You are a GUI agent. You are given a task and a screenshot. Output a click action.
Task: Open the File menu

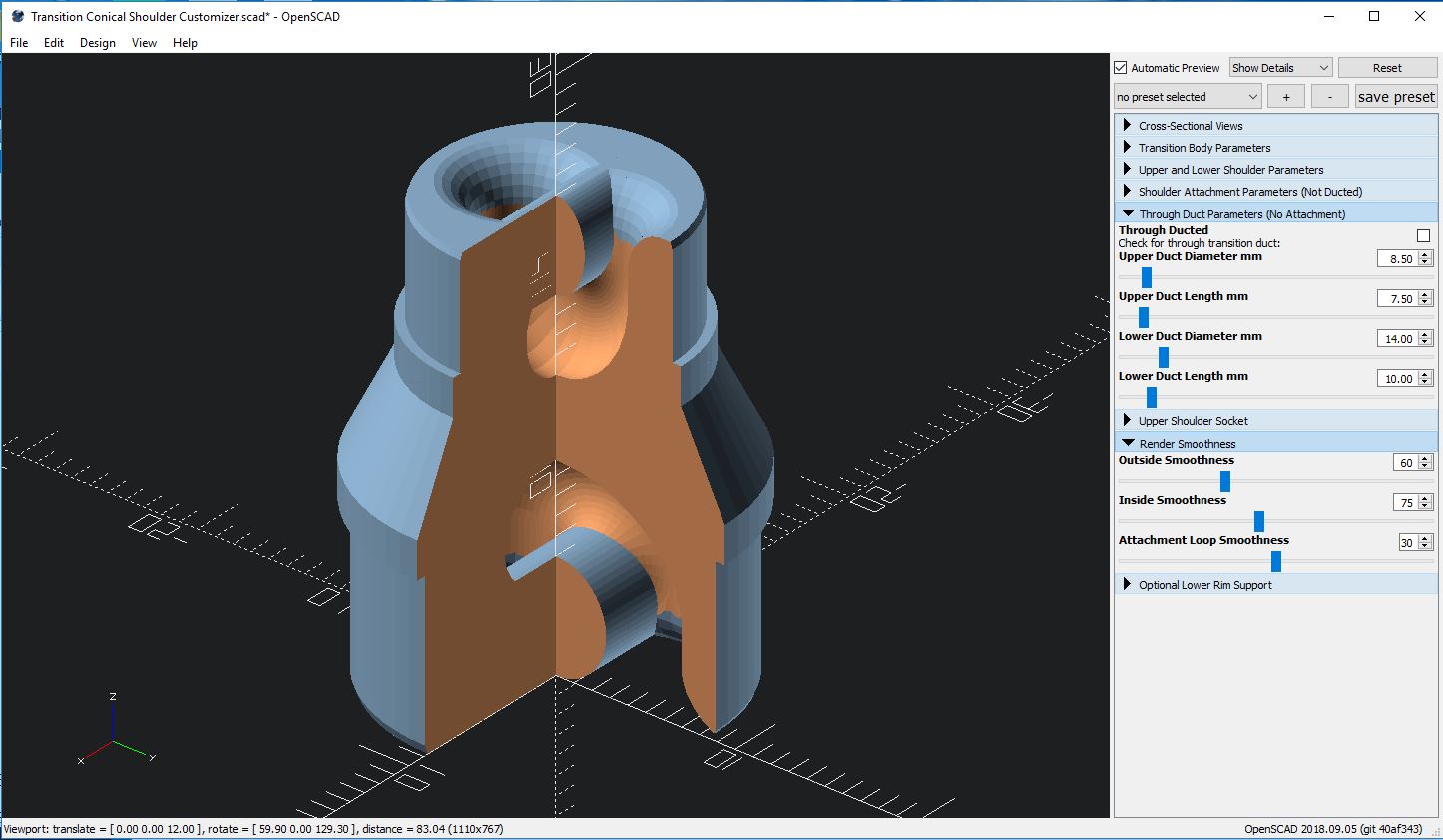click(19, 43)
